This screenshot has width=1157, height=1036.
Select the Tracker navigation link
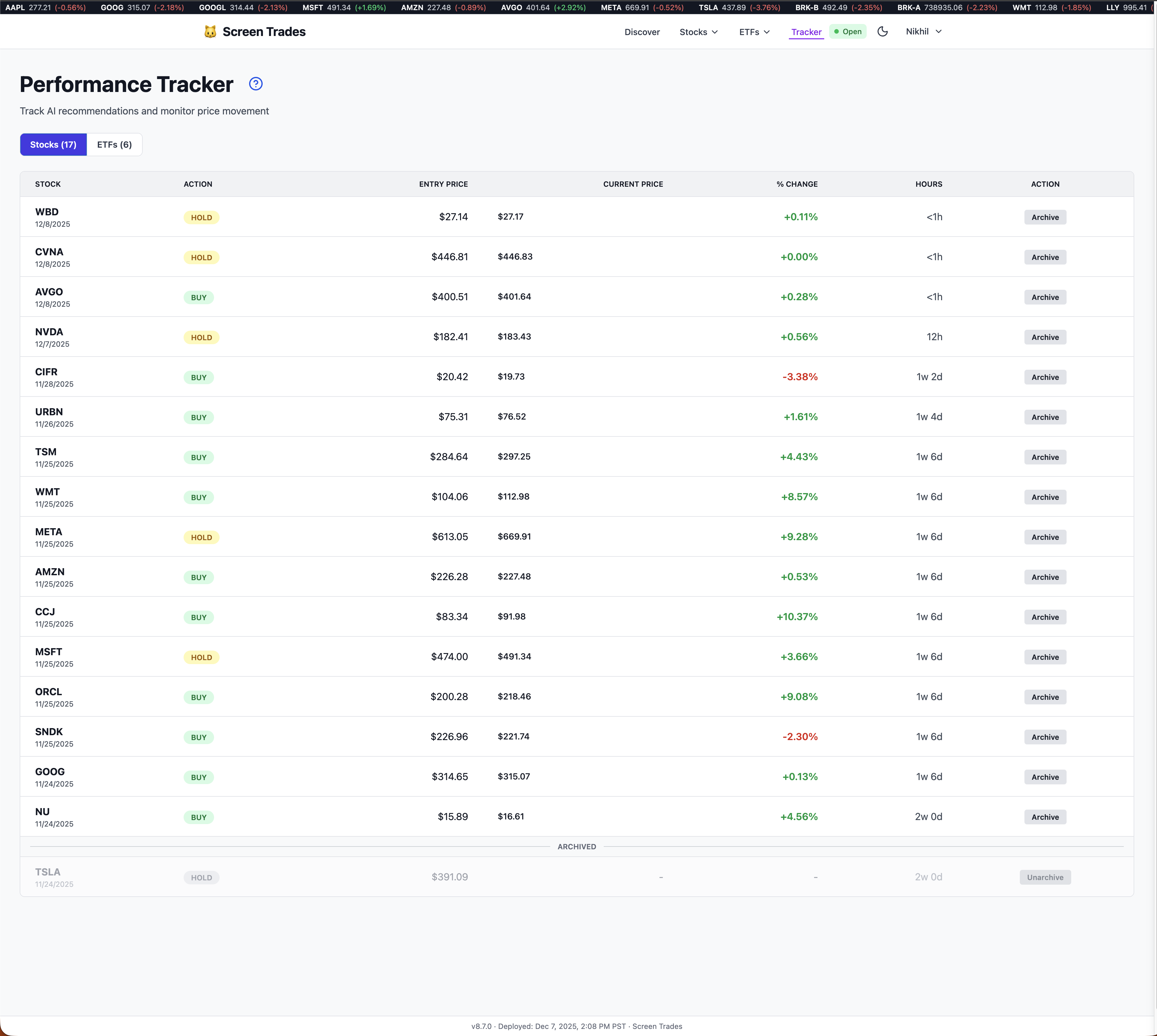pyautogui.click(x=806, y=32)
